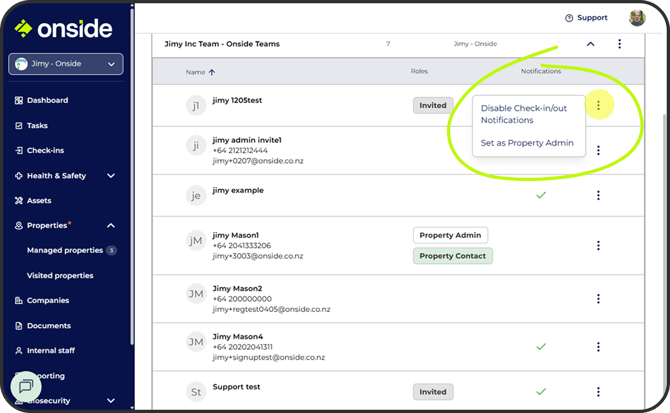Open three-dot menu for jimy example
The width and height of the screenshot is (670, 413).
[x=598, y=196]
